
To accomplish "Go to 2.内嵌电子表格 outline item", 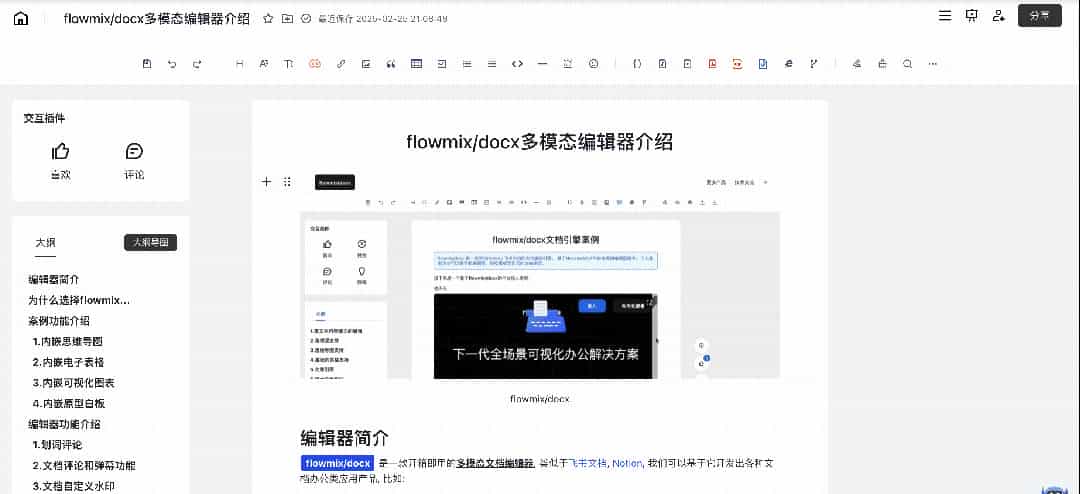I will click(68, 362).
